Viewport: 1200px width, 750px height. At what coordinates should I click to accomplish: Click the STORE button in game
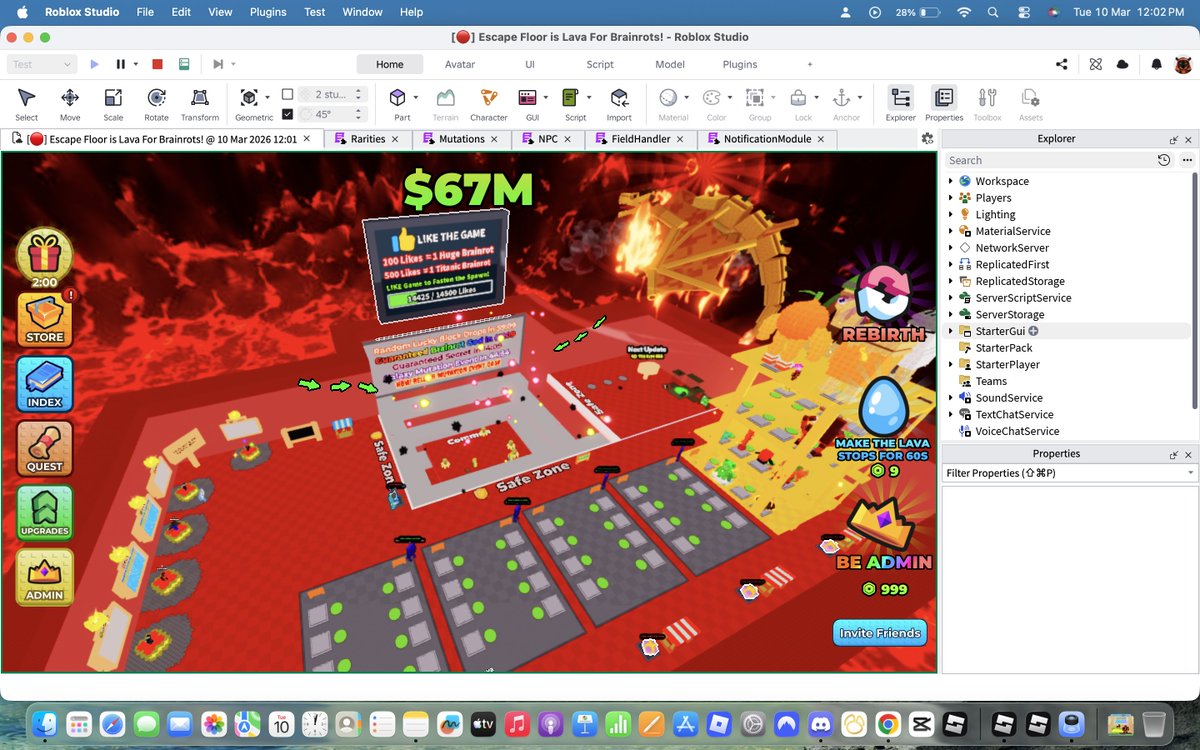coord(45,319)
